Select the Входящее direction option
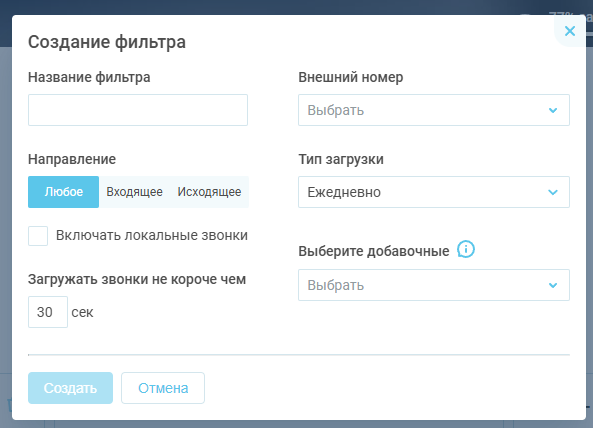The image size is (593, 428). [134, 192]
